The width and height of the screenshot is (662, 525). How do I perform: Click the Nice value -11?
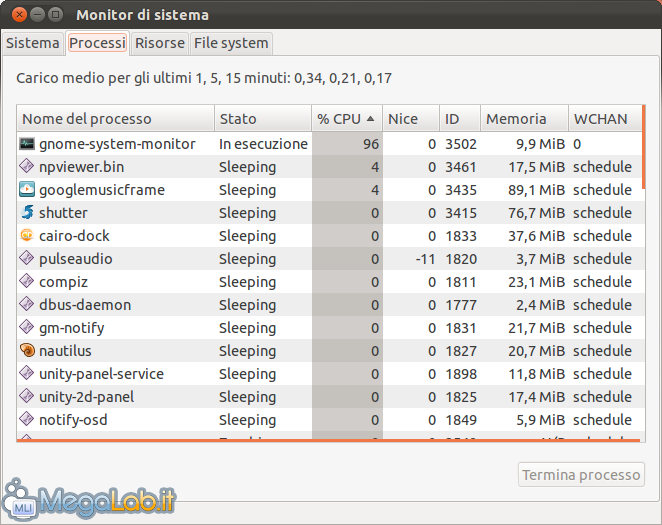pos(425,259)
